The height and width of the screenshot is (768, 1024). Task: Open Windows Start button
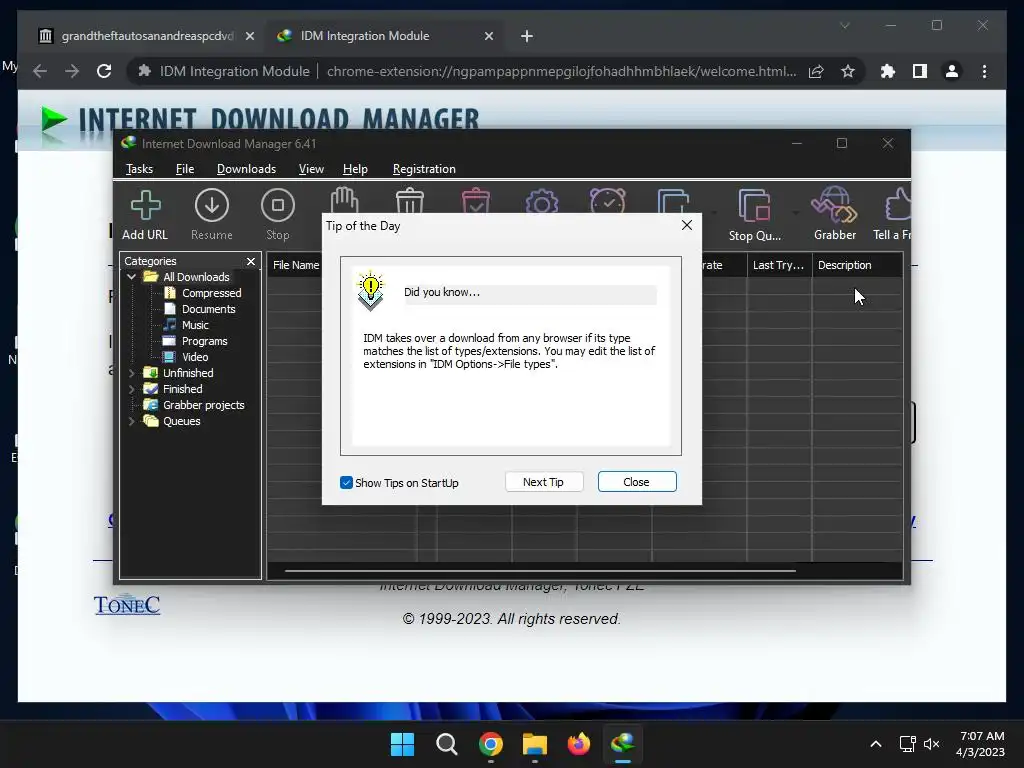pyautogui.click(x=402, y=744)
